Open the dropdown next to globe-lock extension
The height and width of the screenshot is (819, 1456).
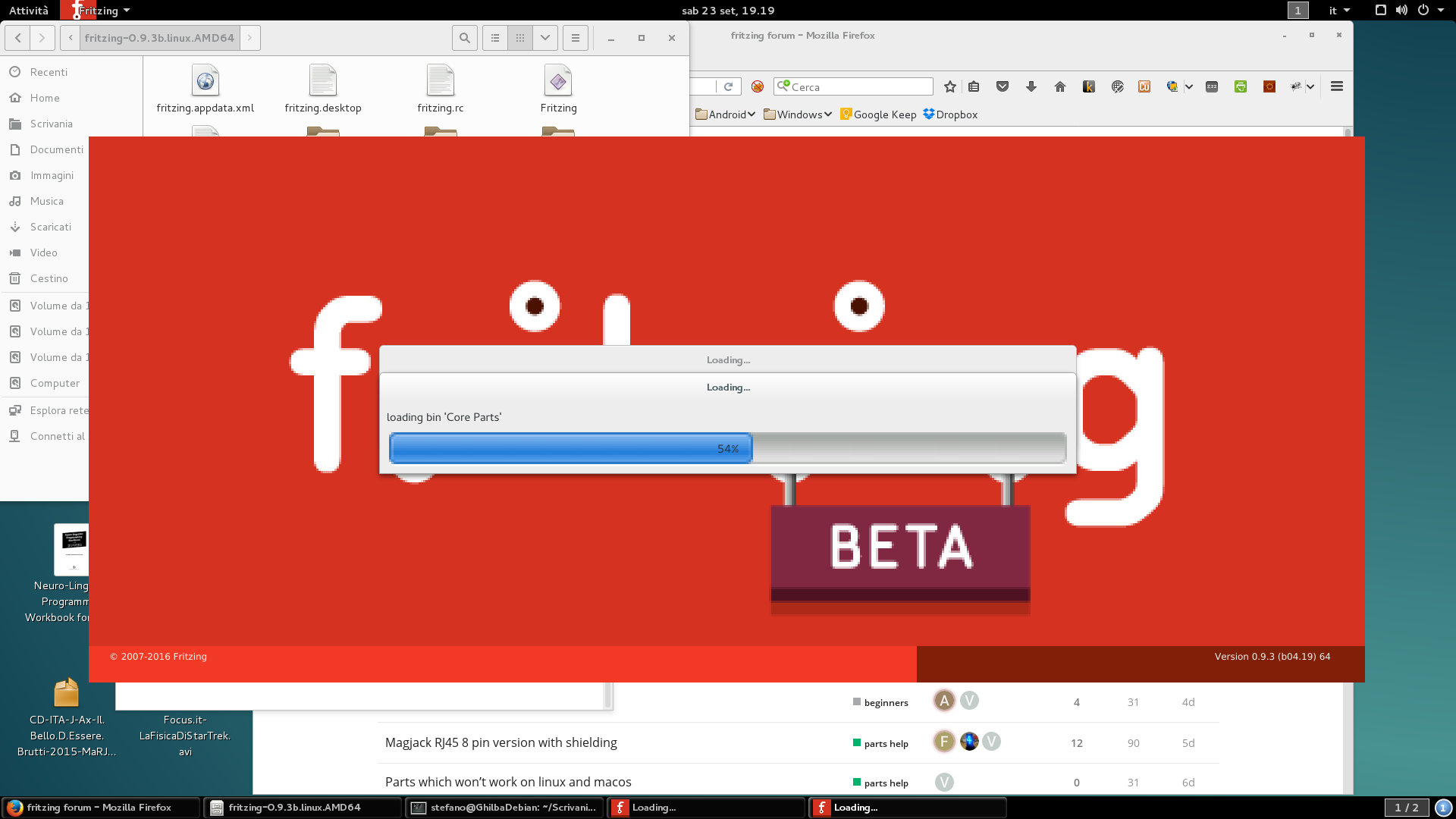click(1188, 86)
